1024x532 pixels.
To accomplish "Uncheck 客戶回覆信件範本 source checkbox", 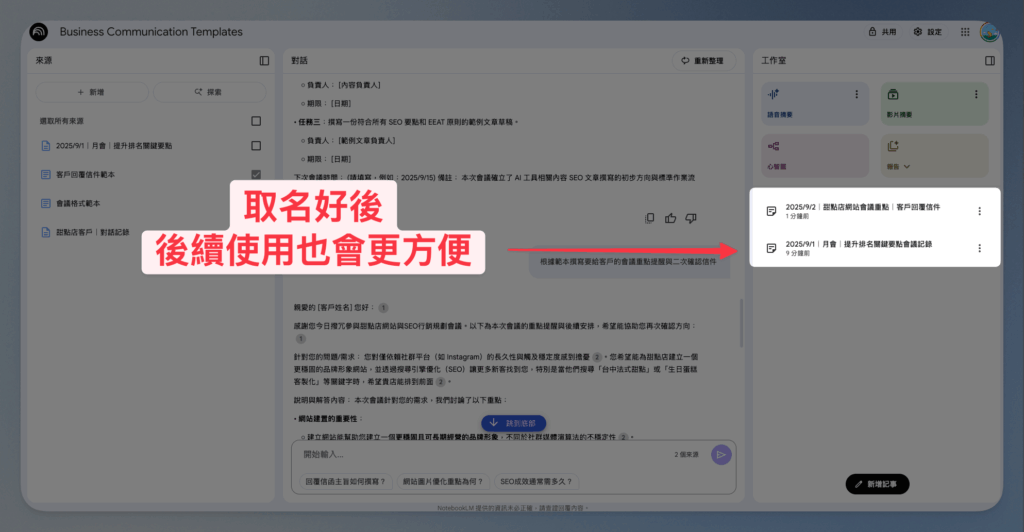I will click(256, 174).
